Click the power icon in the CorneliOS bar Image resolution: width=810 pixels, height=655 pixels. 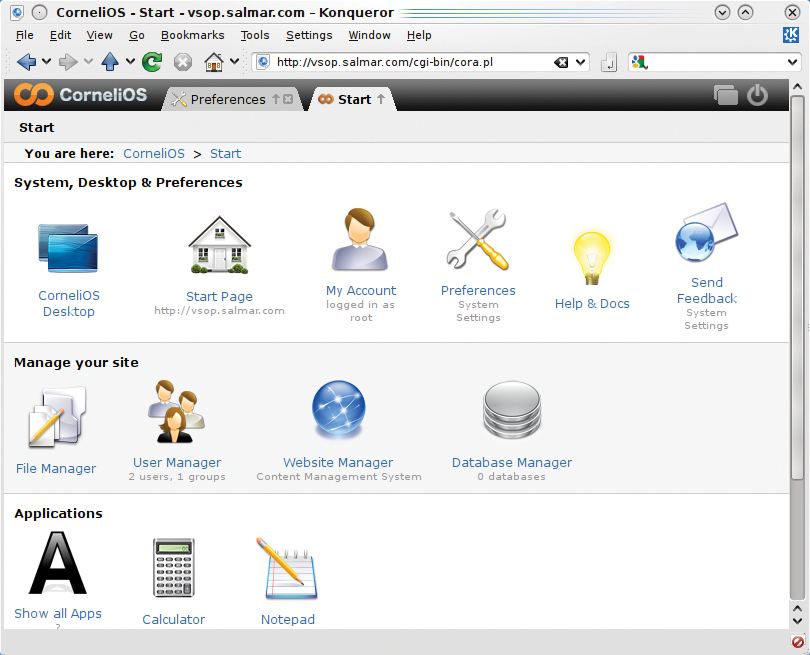(x=757, y=96)
